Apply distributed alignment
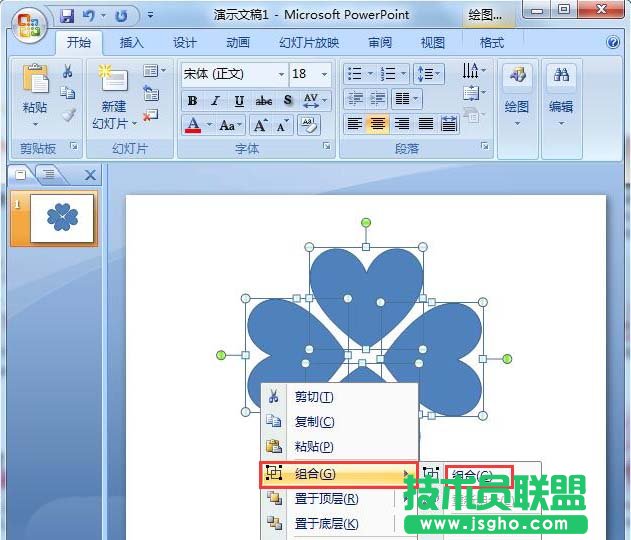The height and width of the screenshot is (540, 631). point(449,124)
